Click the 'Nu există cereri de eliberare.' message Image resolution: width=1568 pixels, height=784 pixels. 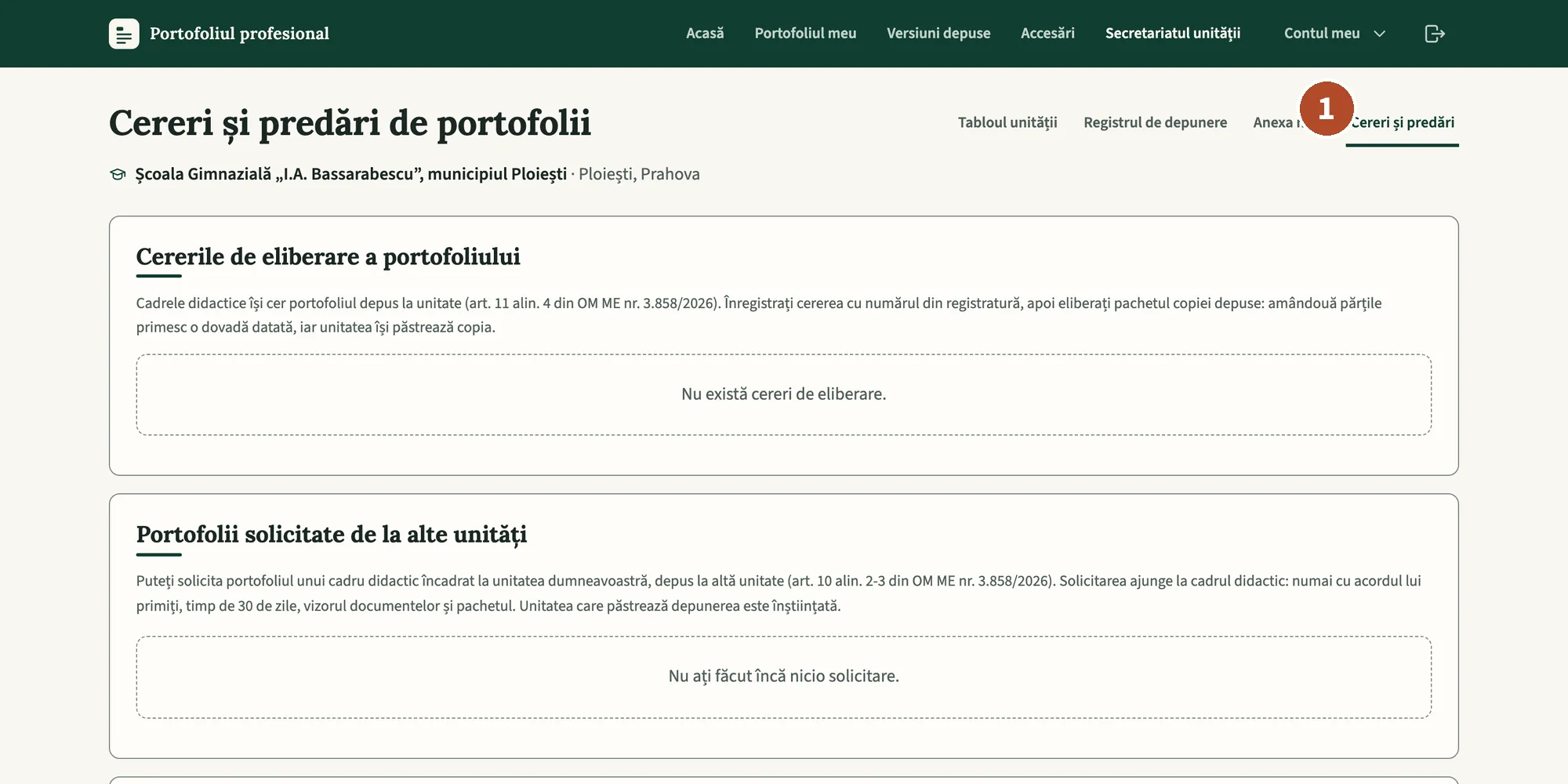pos(783,394)
